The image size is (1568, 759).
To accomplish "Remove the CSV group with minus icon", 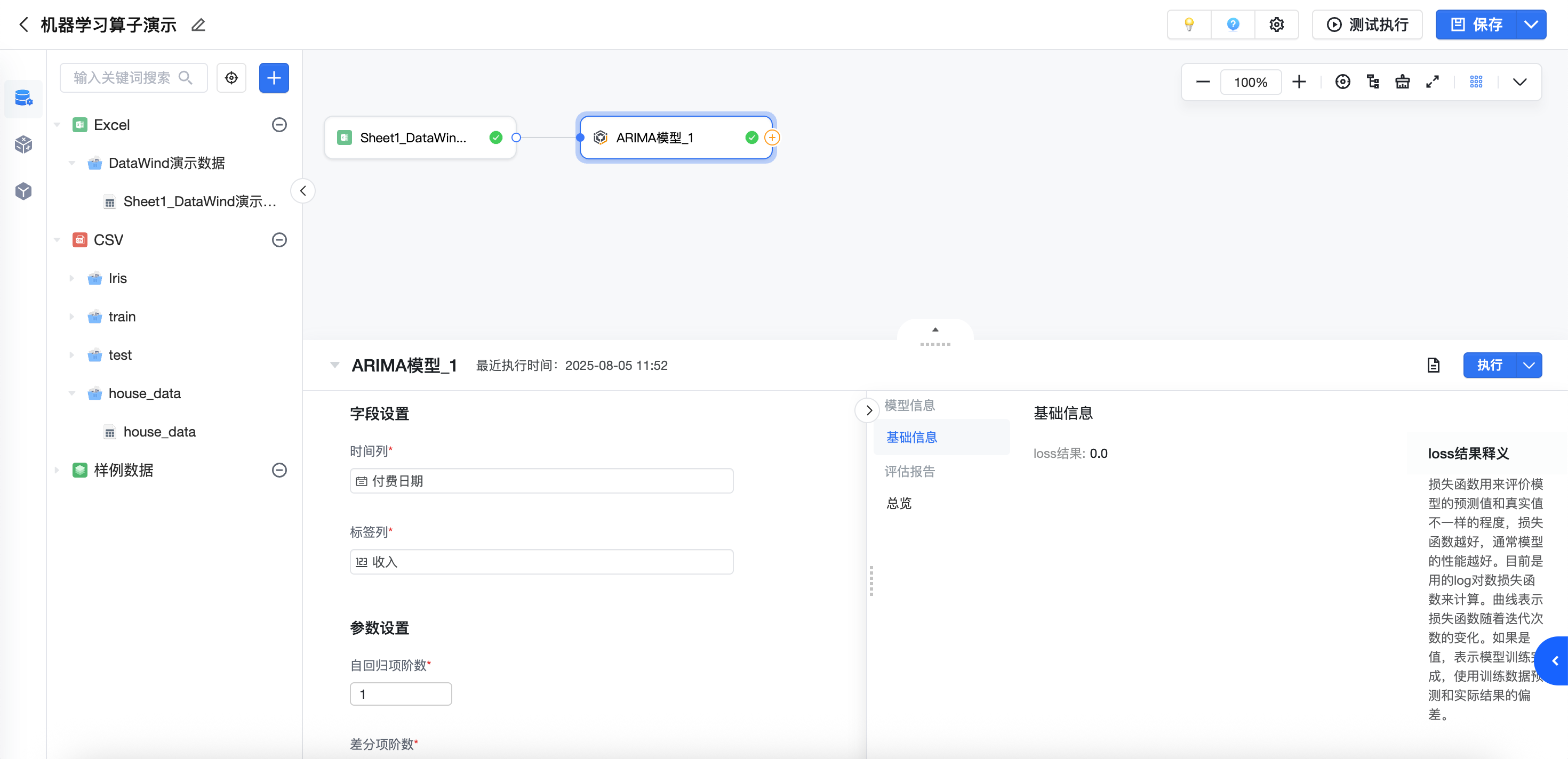I will (279, 240).
